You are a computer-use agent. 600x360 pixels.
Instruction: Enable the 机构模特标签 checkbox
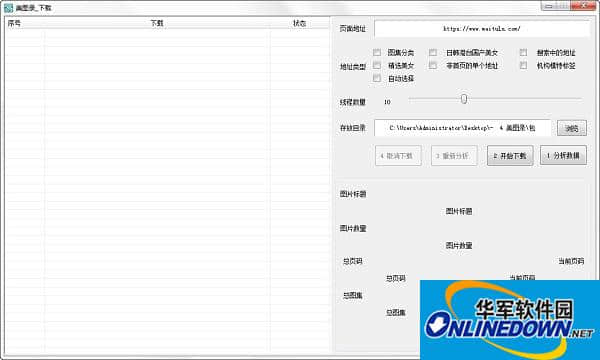pos(523,65)
